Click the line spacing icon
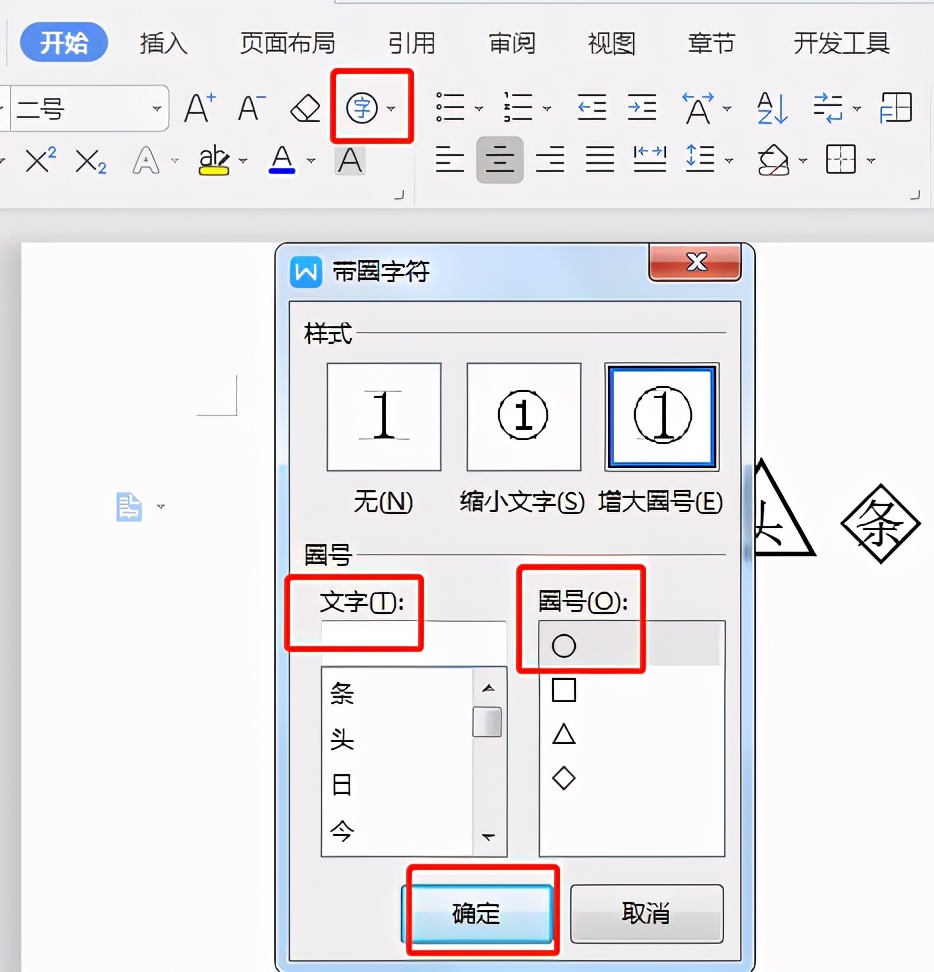The height and width of the screenshot is (972, 934). coord(700,159)
